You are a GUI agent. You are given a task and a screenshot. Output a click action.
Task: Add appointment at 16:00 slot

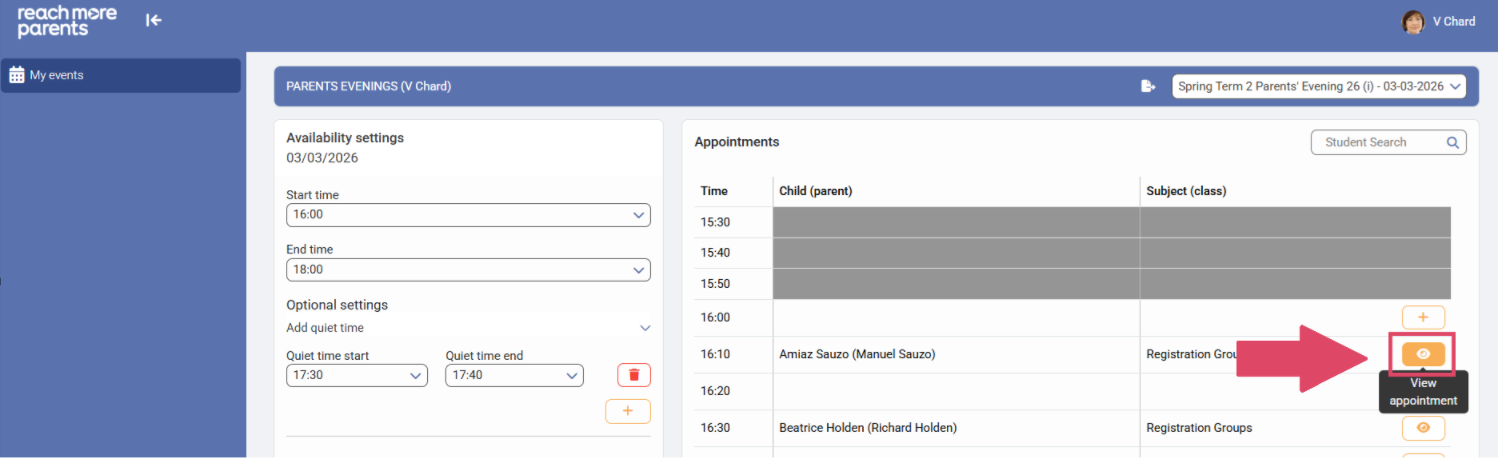1423,318
